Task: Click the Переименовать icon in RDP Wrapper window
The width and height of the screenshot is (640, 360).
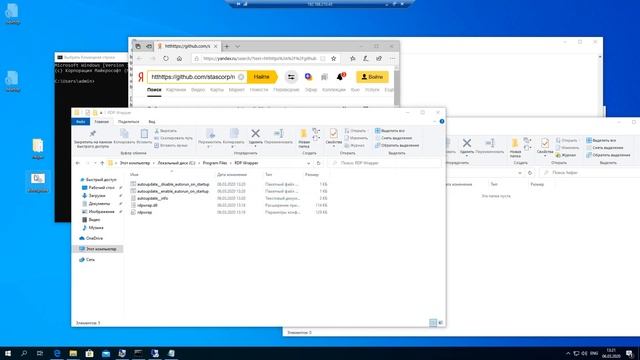Action: pos(279,133)
